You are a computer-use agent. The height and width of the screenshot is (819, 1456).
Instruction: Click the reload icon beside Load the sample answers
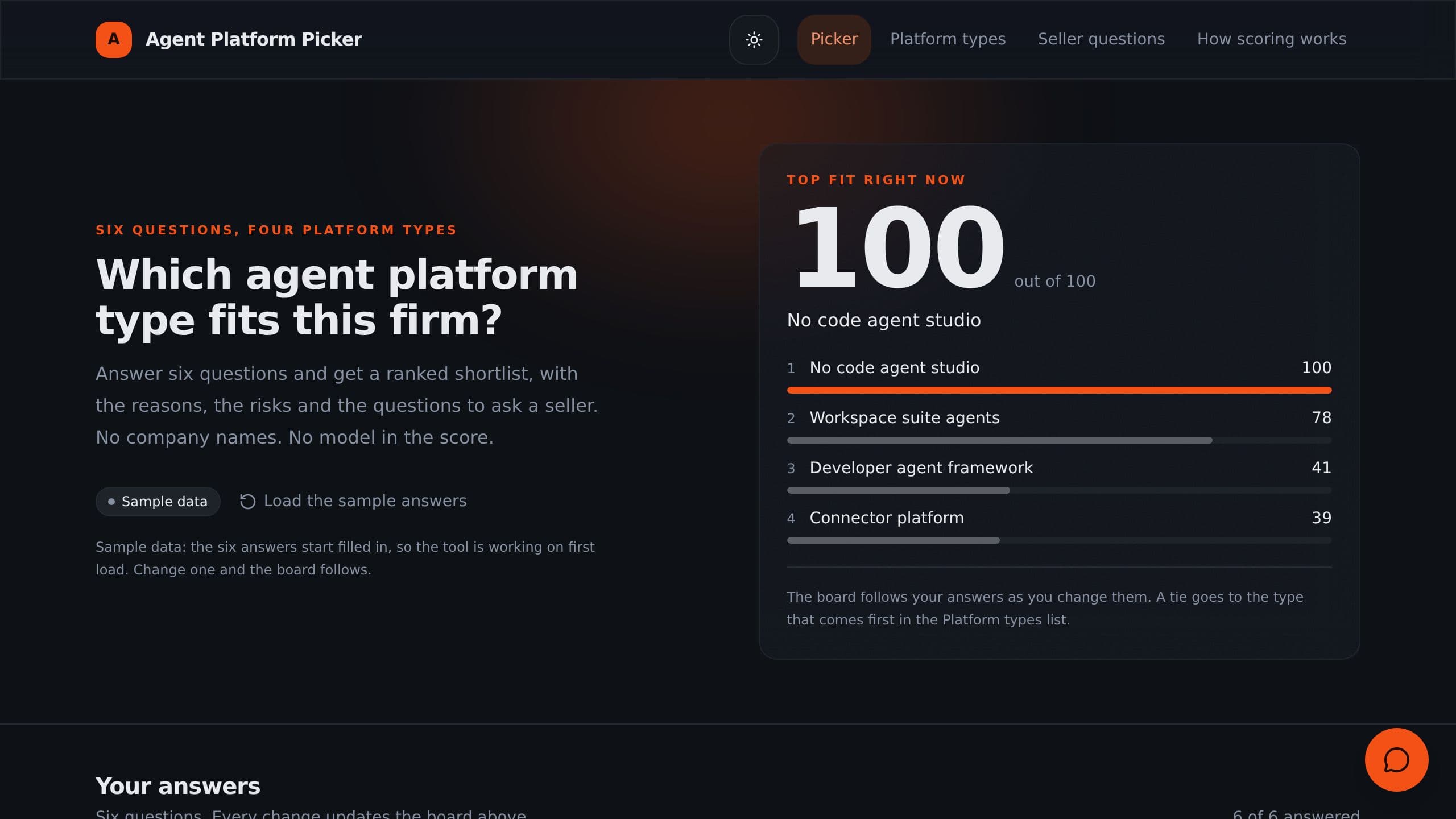click(x=247, y=502)
